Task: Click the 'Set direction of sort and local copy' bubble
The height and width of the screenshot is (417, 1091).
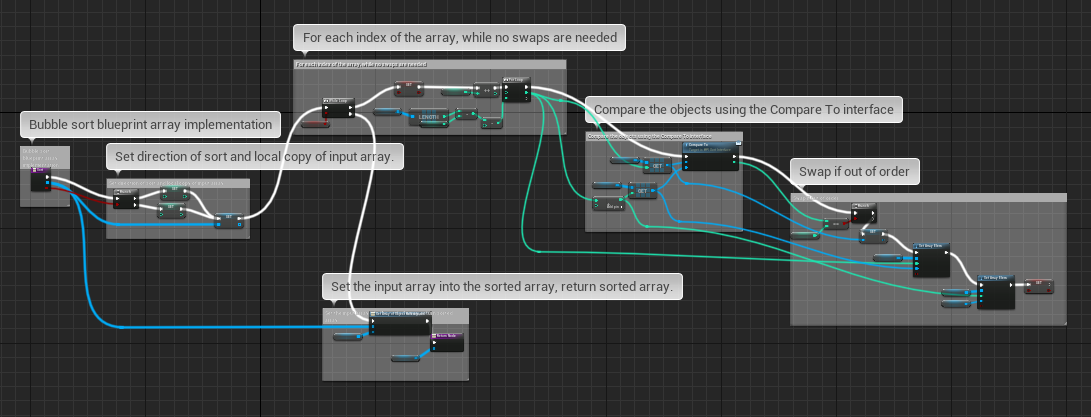Action: point(254,157)
